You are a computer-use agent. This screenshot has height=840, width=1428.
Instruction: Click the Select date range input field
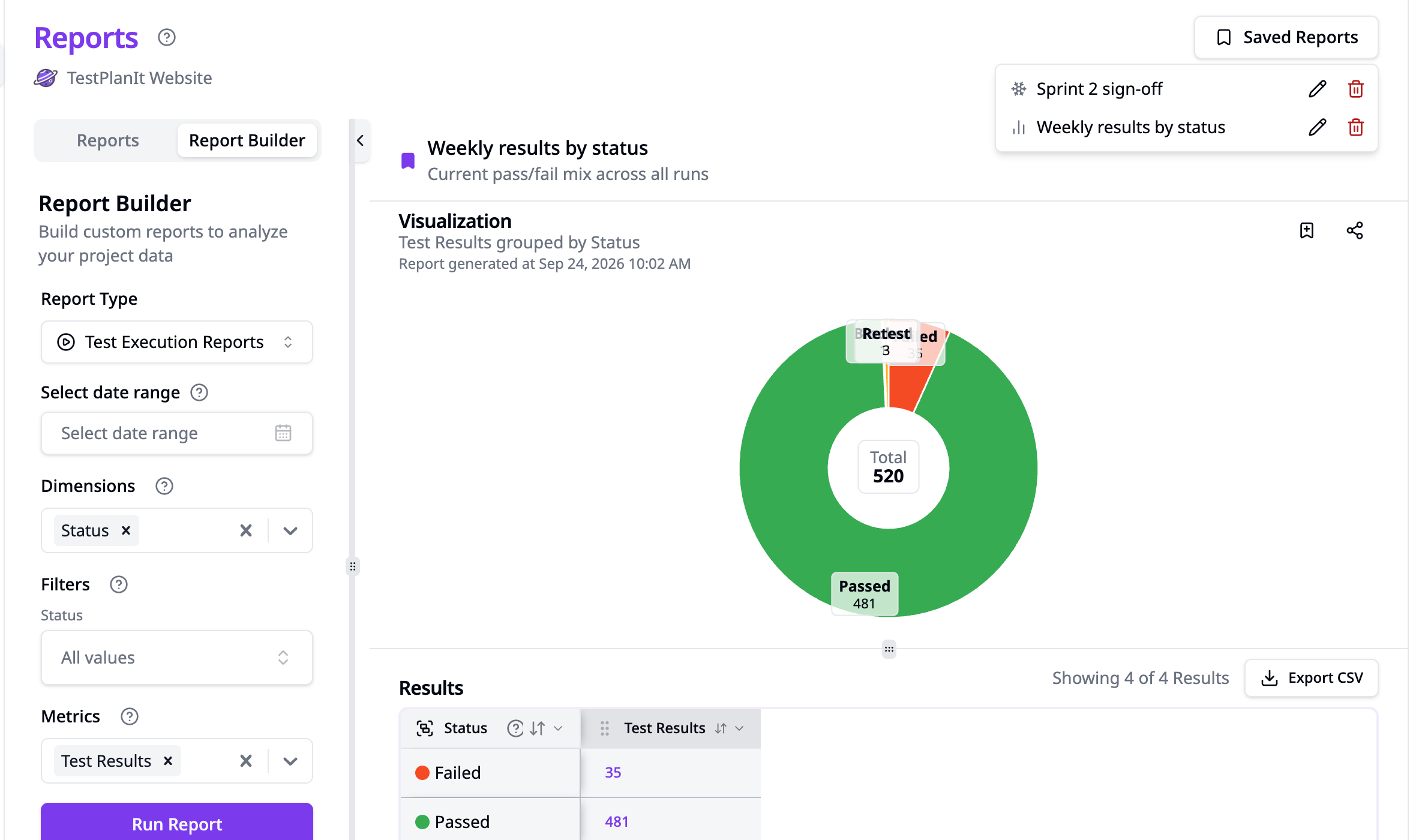[177, 433]
